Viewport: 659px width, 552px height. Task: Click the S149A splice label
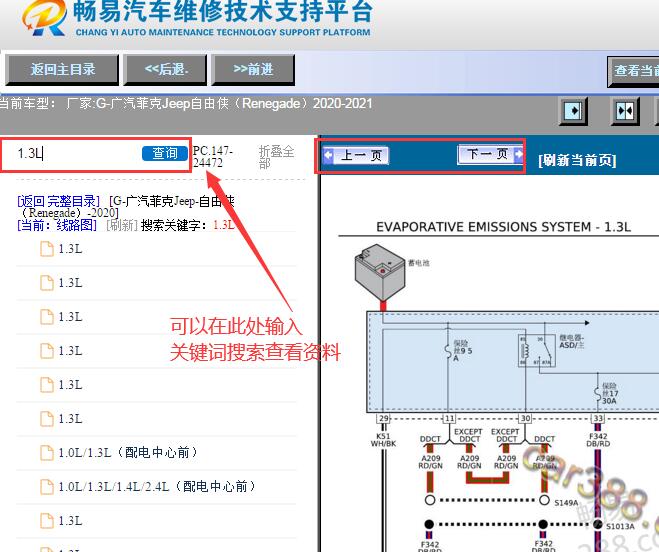click(566, 502)
